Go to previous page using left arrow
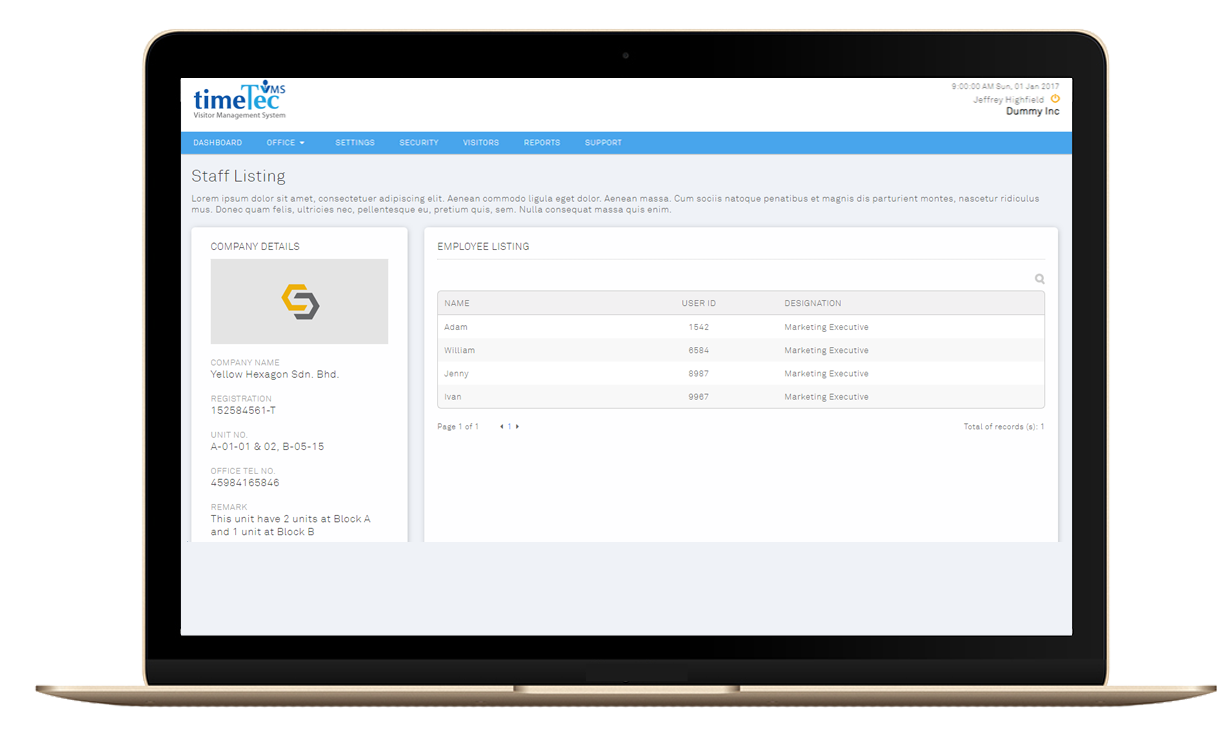The height and width of the screenshot is (729, 1217). click(501, 427)
